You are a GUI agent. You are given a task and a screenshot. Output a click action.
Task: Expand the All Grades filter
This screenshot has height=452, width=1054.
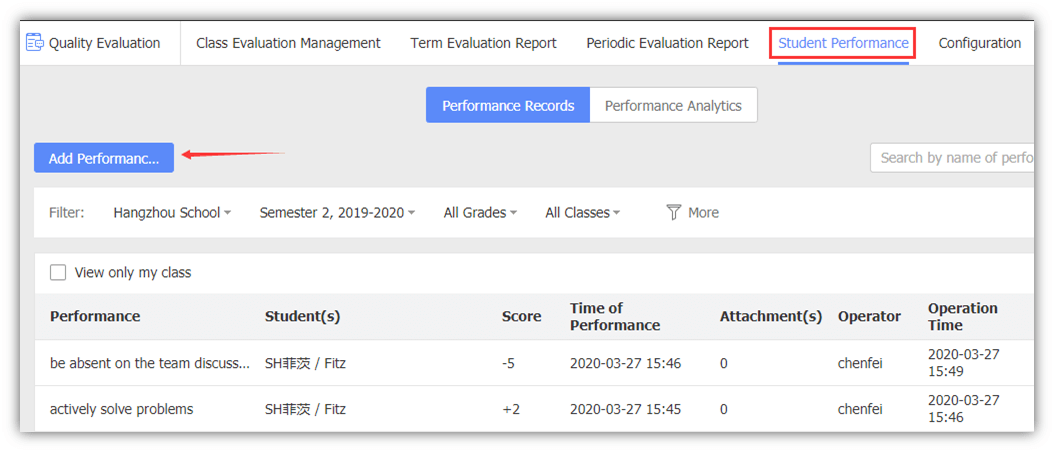tap(480, 212)
